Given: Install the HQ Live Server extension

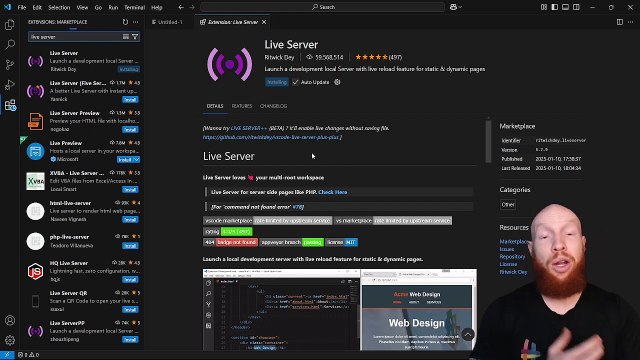Looking at the screenshot, I should (x=130, y=280).
